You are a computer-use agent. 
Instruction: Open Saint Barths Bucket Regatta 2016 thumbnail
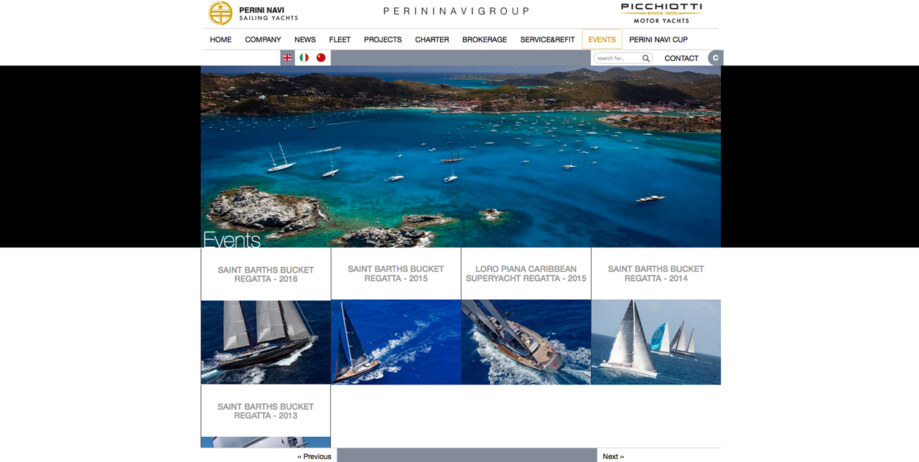pos(266,342)
